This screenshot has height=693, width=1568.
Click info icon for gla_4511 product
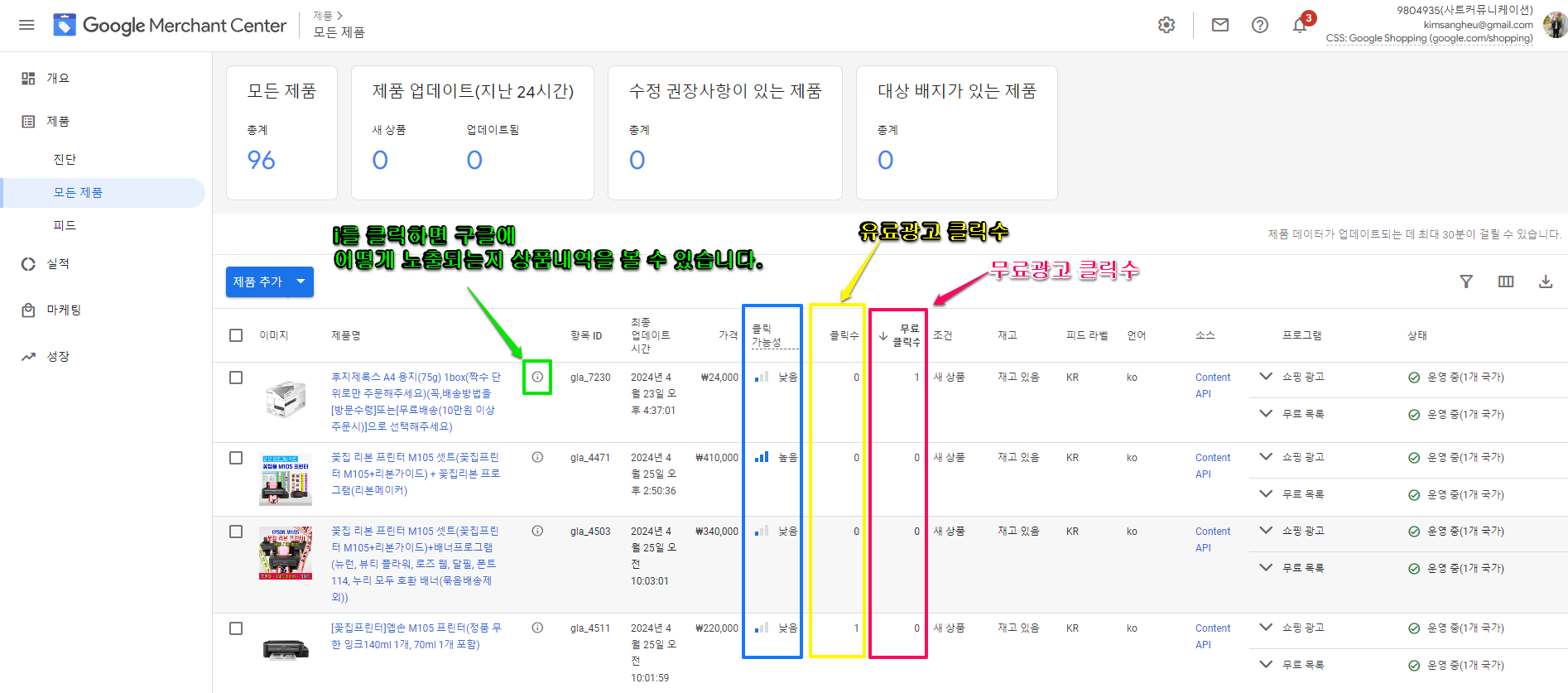(x=537, y=628)
